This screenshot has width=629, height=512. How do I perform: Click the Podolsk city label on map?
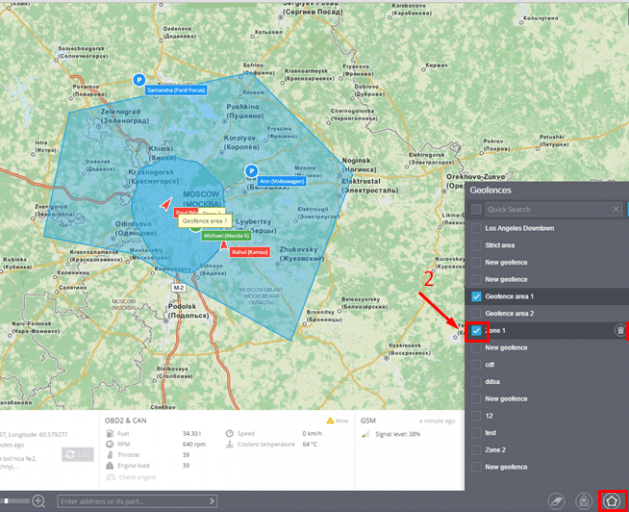188,311
